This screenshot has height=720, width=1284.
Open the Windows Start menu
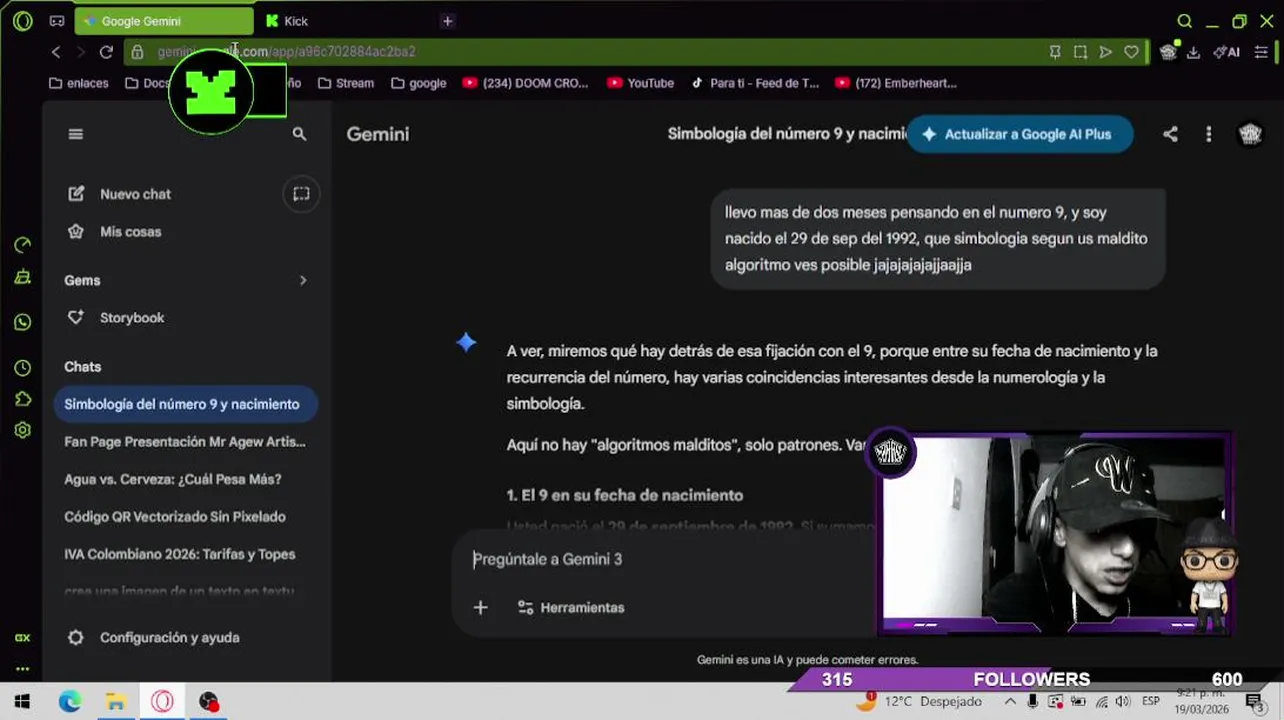(22, 702)
